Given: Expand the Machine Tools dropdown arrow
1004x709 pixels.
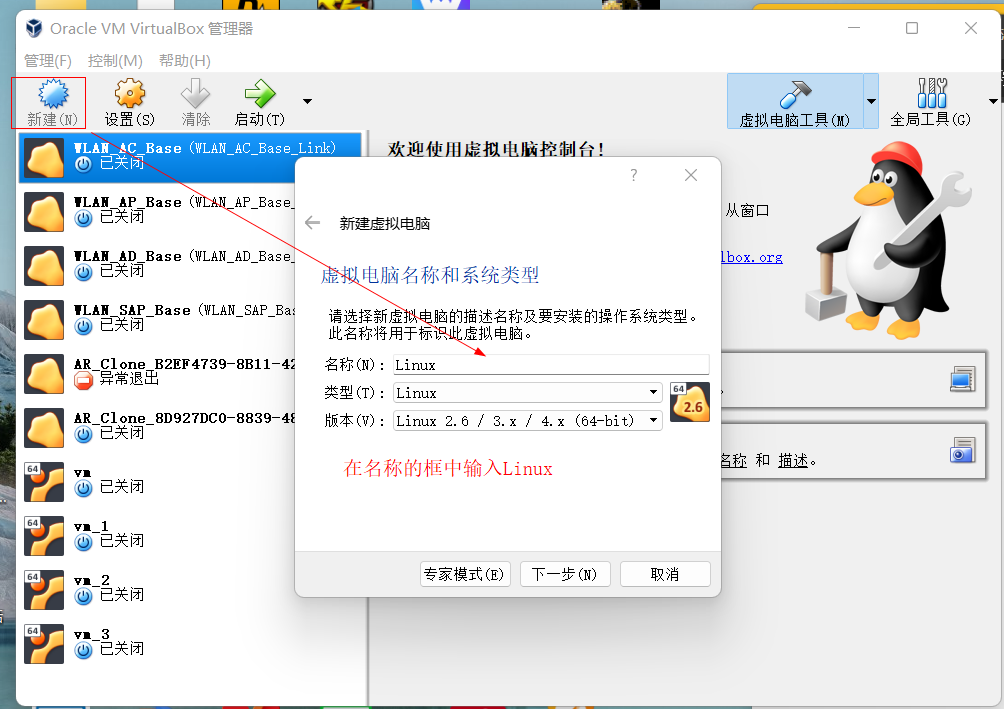Looking at the screenshot, I should [871, 102].
